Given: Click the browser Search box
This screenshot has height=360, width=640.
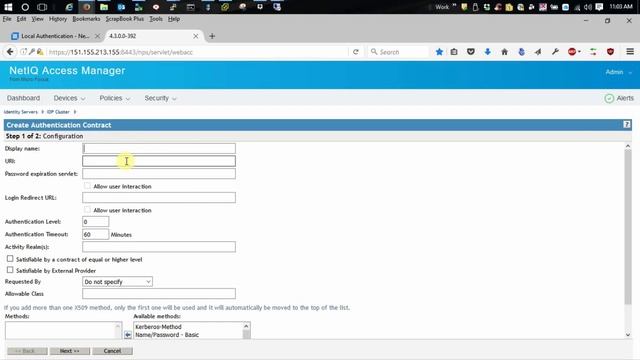Looking at the screenshot, I should tap(398, 52).
